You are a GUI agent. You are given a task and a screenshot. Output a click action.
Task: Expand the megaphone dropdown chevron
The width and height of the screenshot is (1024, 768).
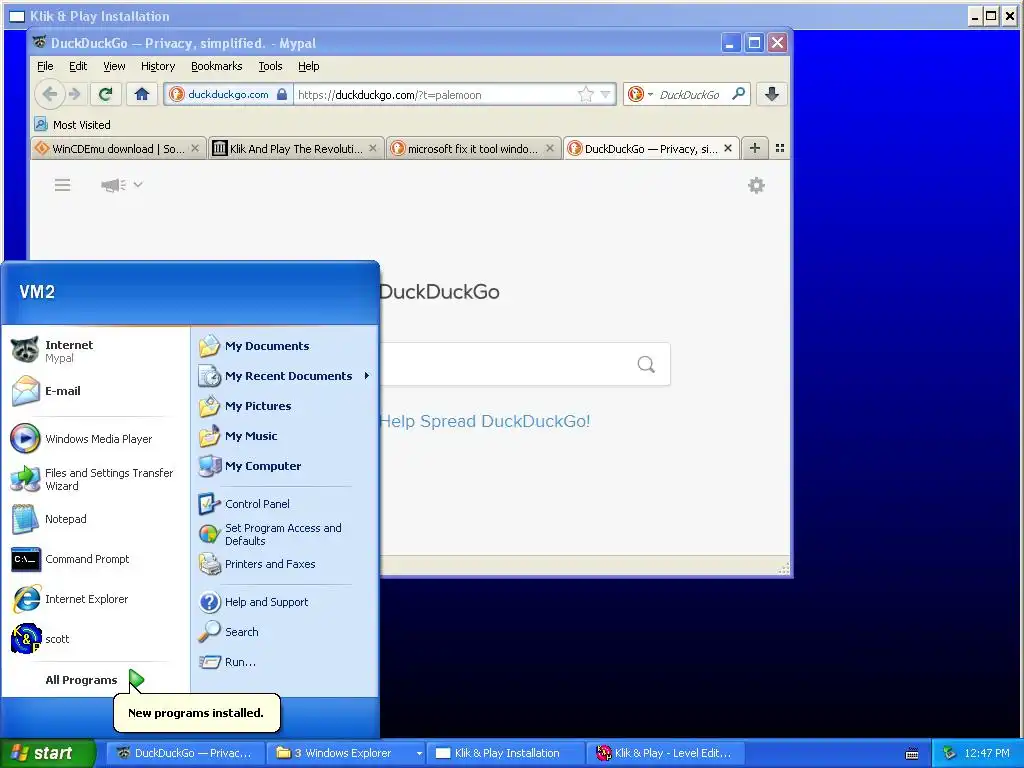tap(138, 185)
